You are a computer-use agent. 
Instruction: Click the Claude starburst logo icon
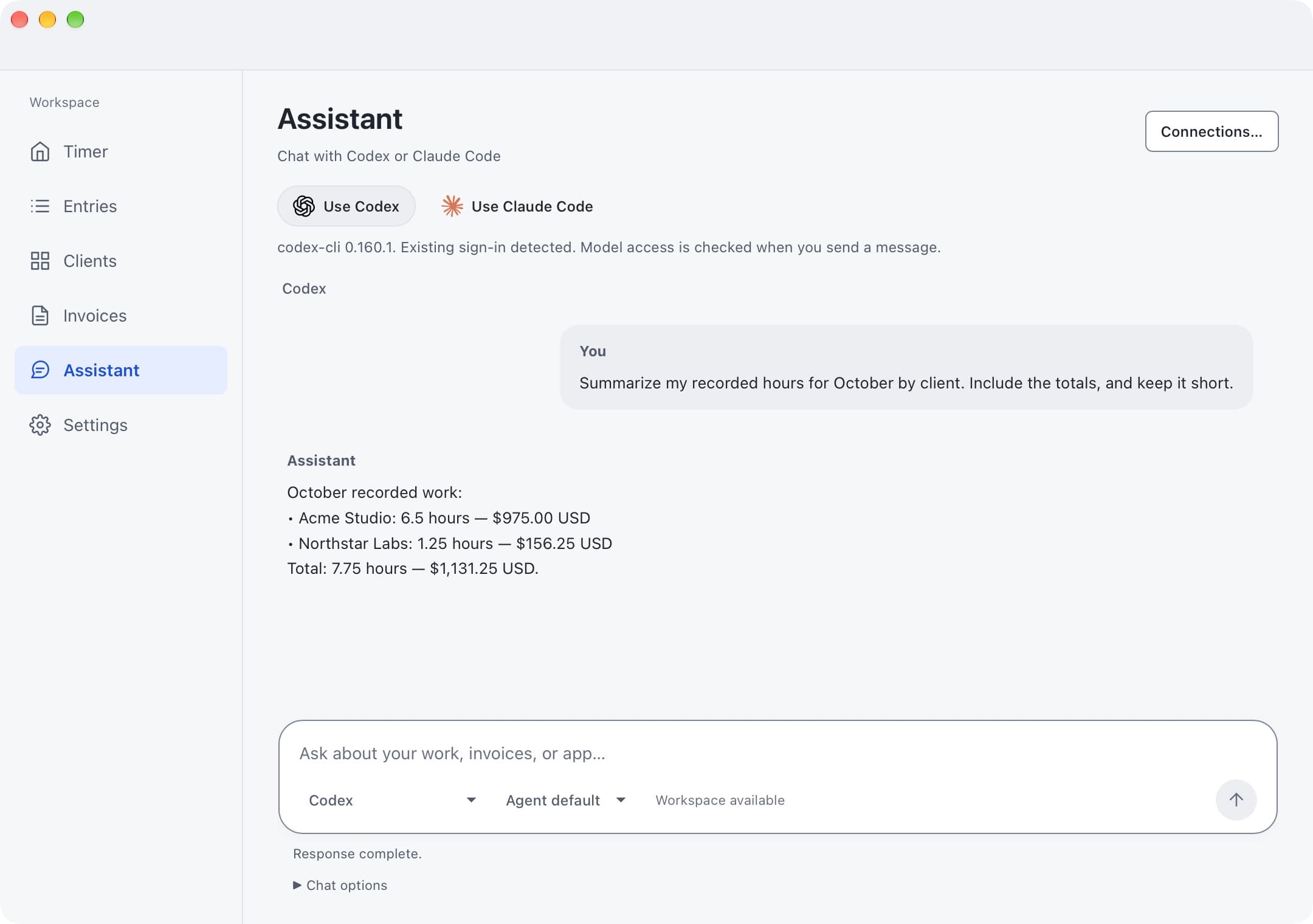point(452,206)
